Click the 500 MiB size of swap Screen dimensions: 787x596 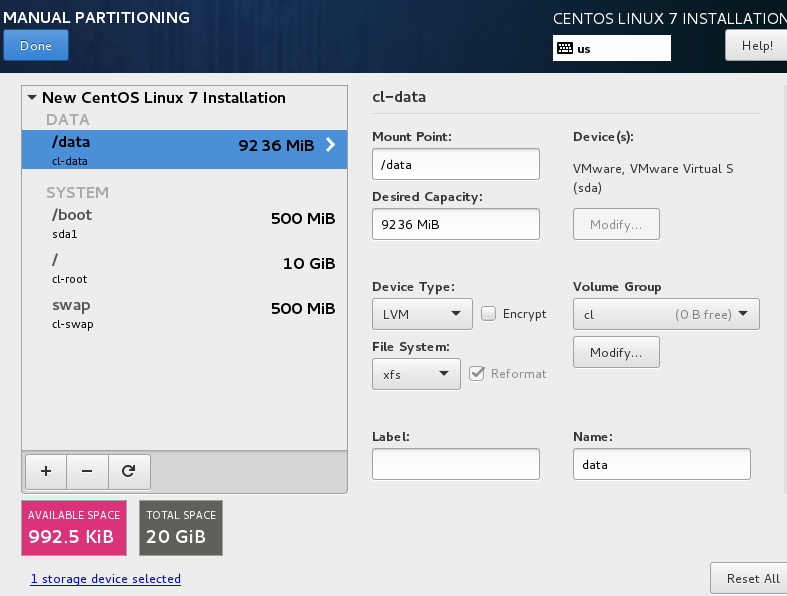tap(303, 308)
